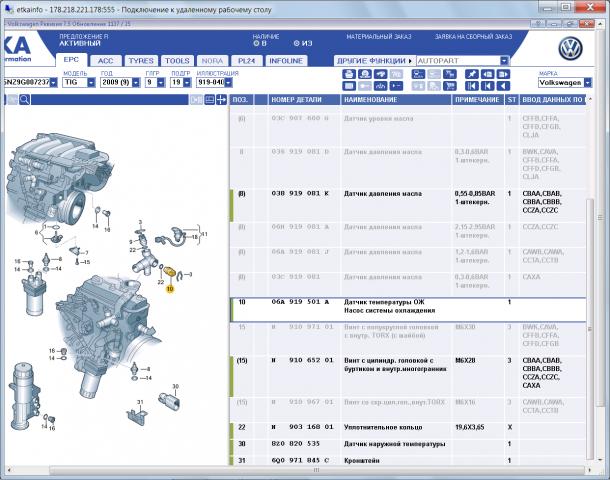Click the list icon below the print icon
Screen dimensions: 610x480
click(349, 86)
